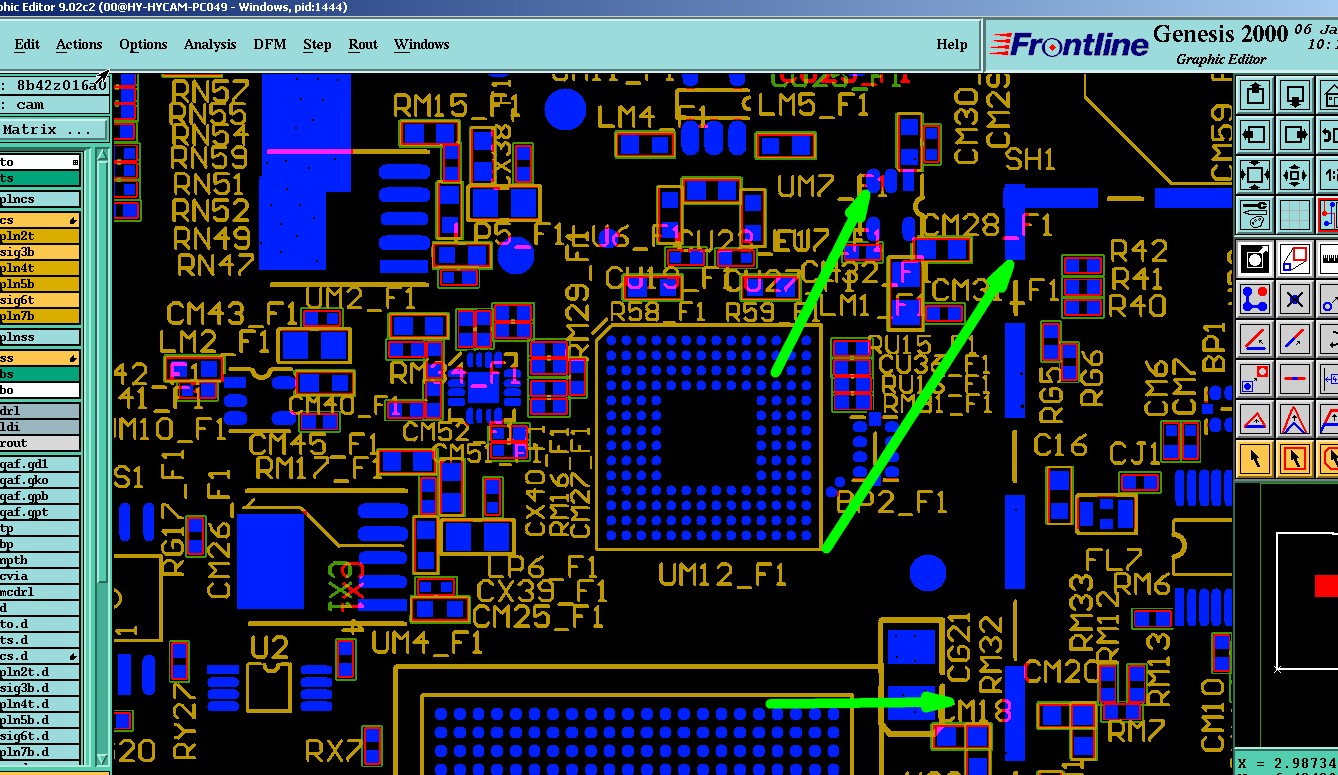
Task: Open the Windows menu
Action: 421,44
